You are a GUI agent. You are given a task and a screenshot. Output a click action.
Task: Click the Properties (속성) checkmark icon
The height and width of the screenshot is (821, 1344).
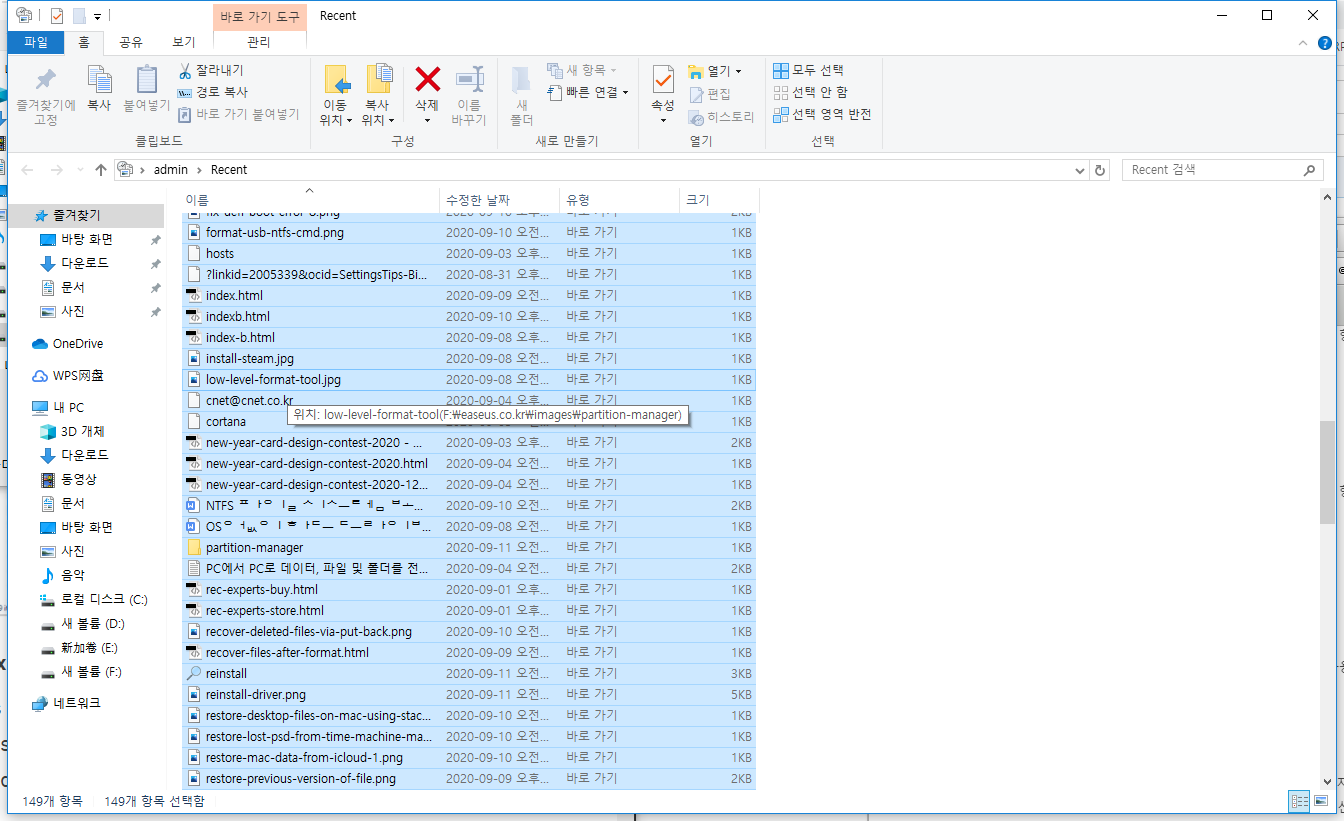662,80
